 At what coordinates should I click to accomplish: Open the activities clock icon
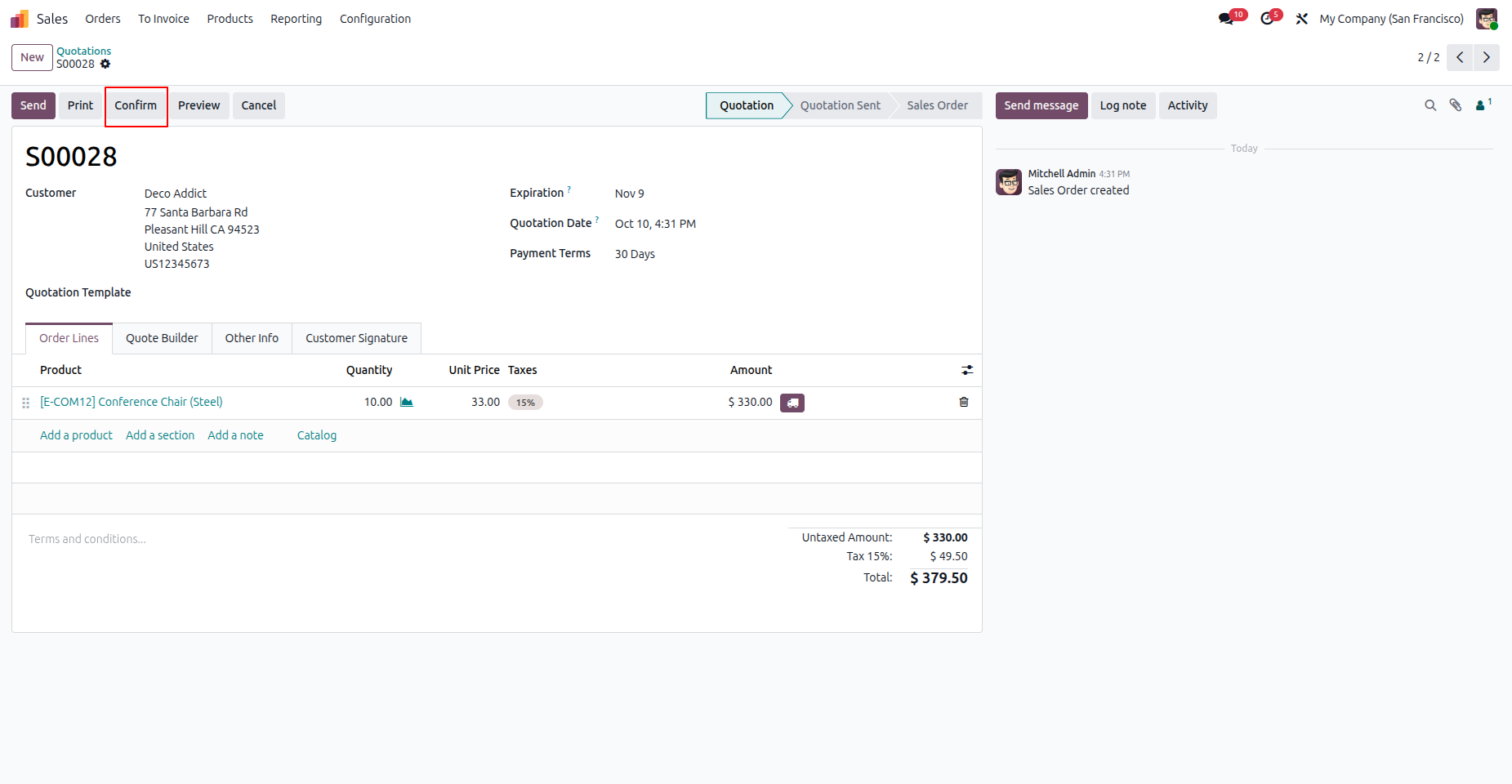point(1267,19)
